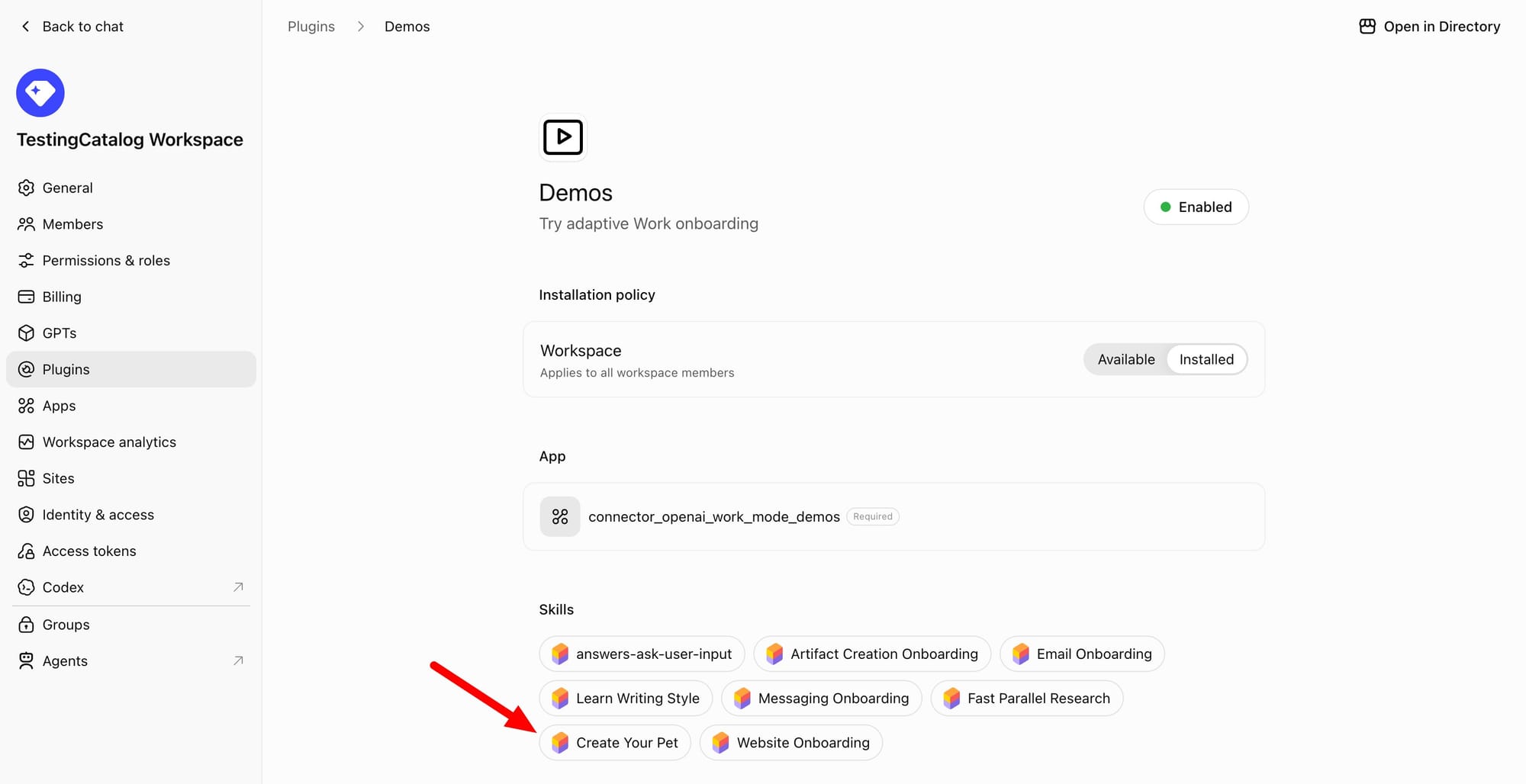This screenshot has width=1526, height=784.
Task: Open Identity & access settings
Action: 131,515
